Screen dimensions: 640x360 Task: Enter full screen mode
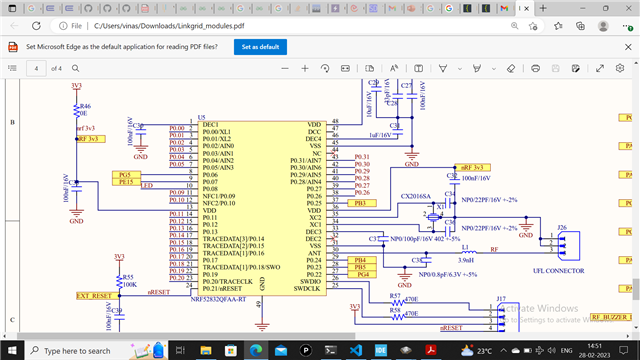click(x=600, y=69)
